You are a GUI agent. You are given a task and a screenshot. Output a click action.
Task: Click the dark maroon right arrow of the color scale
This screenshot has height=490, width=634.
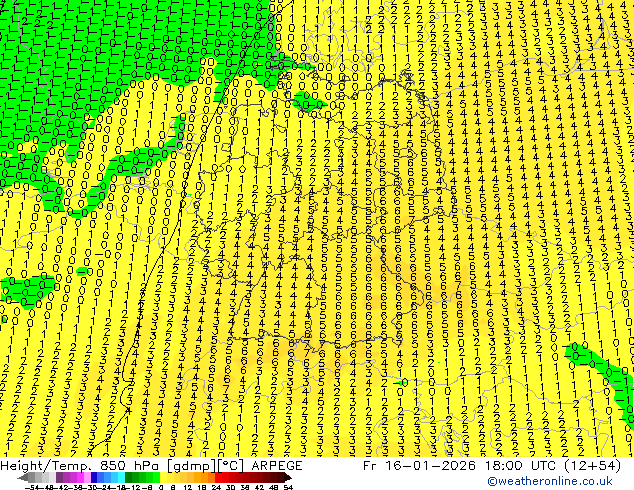288,478
